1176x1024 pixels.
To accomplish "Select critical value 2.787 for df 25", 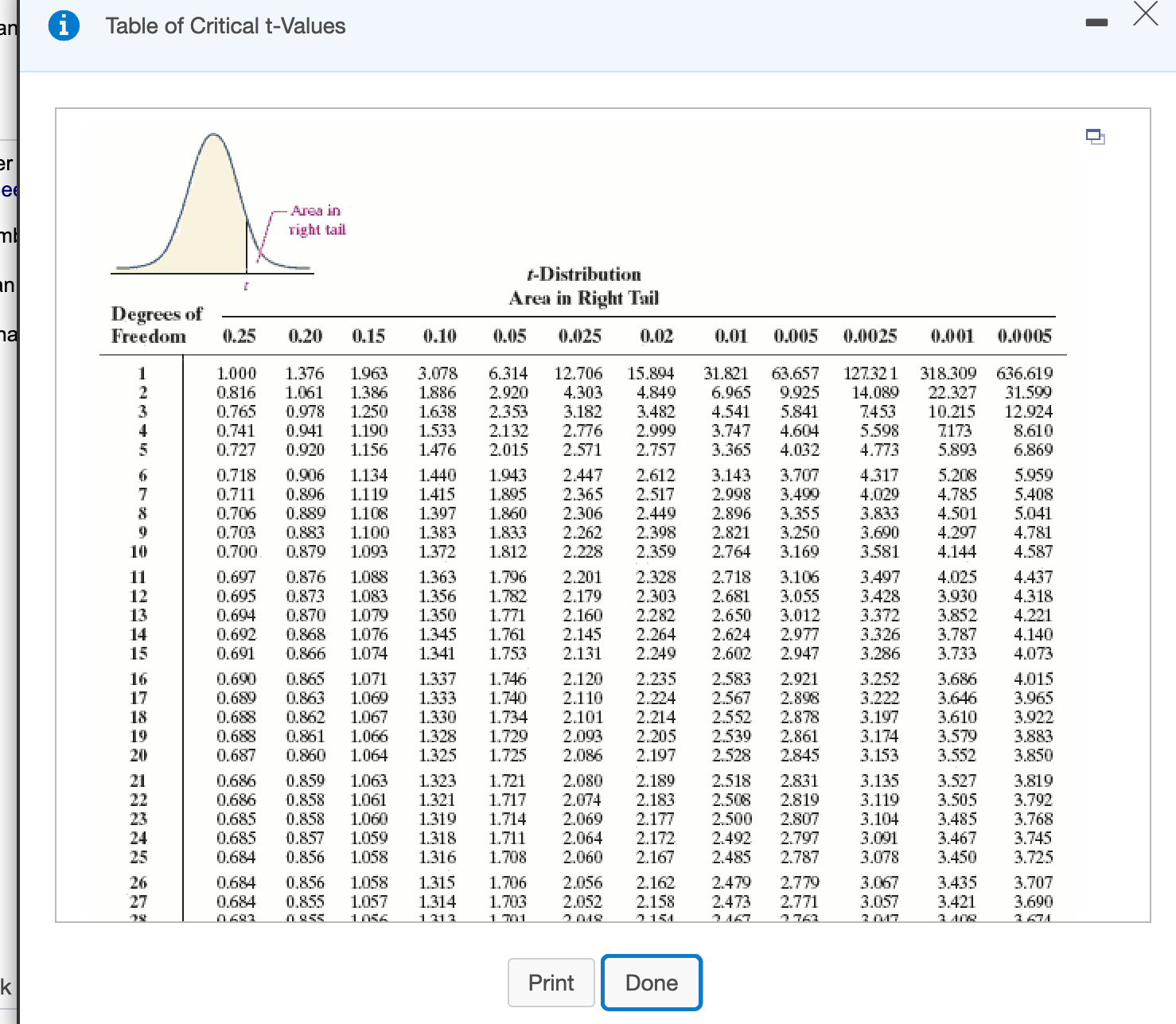I will [x=798, y=857].
